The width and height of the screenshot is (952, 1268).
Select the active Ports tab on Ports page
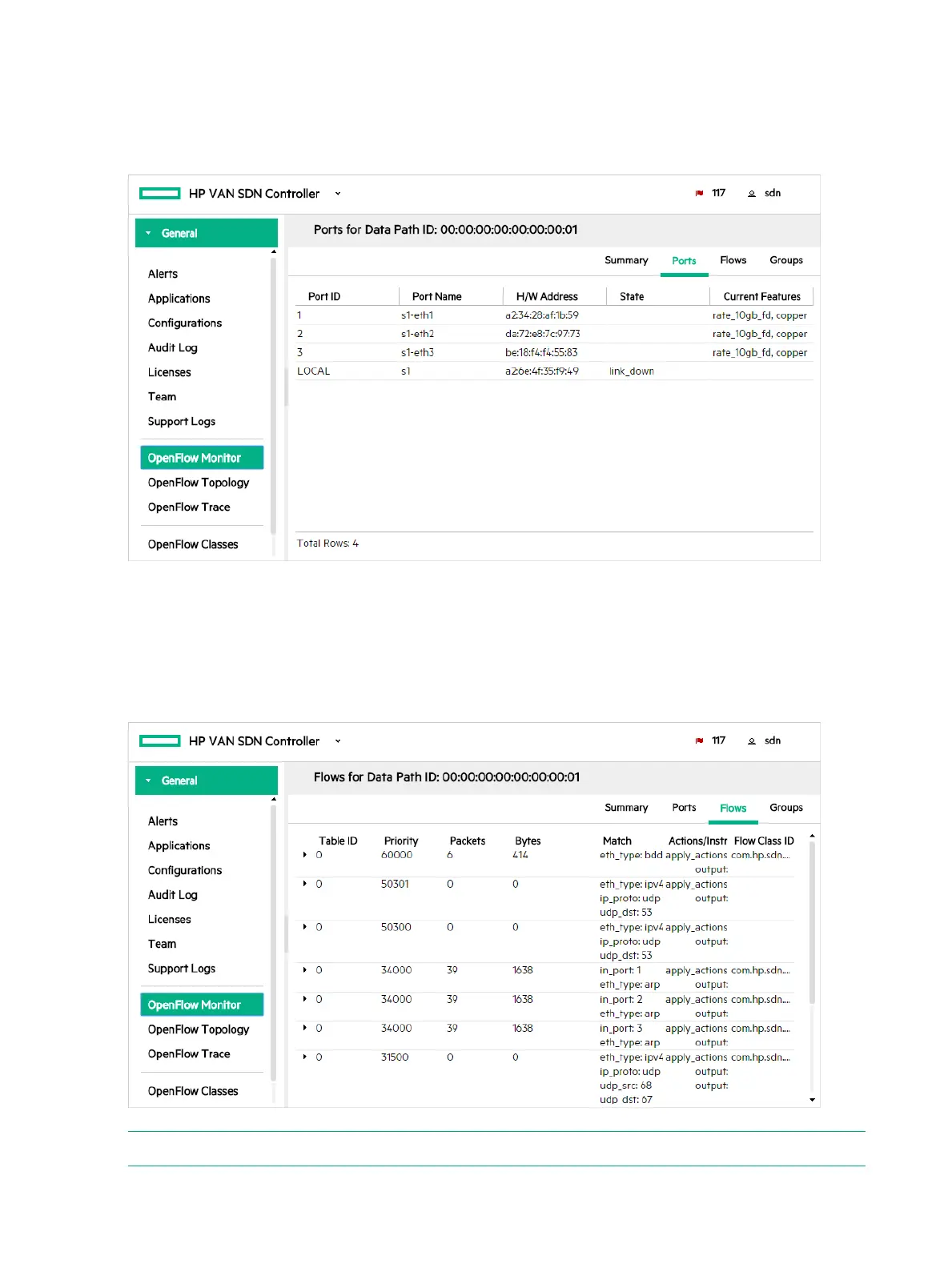[684, 261]
